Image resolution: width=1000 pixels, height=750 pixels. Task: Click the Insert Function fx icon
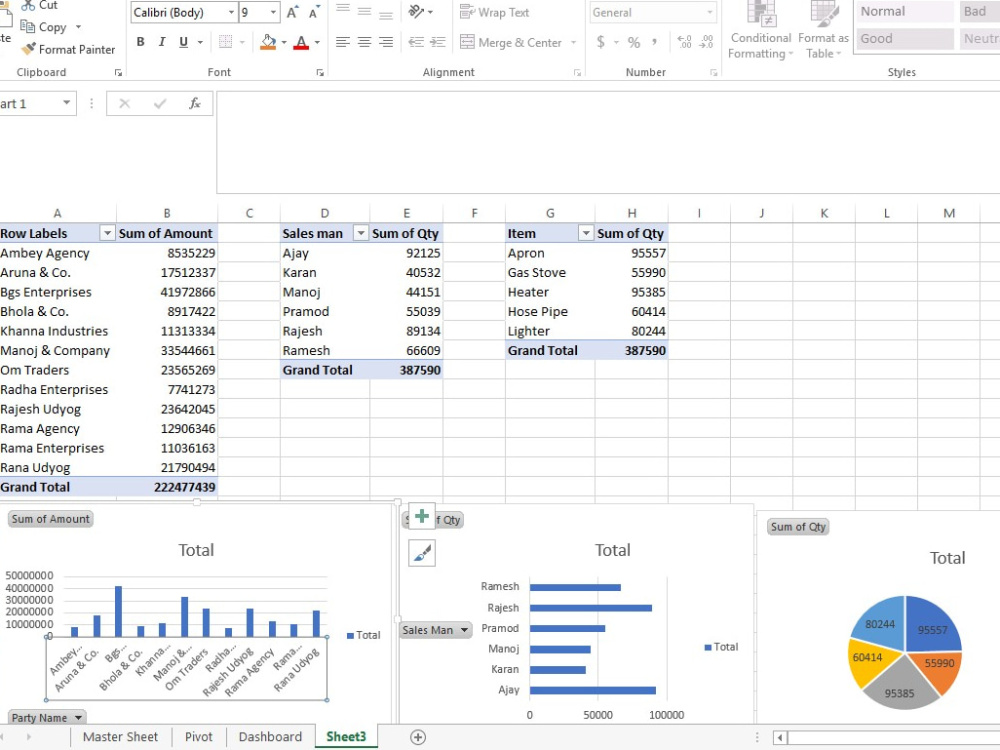pyautogui.click(x=195, y=103)
